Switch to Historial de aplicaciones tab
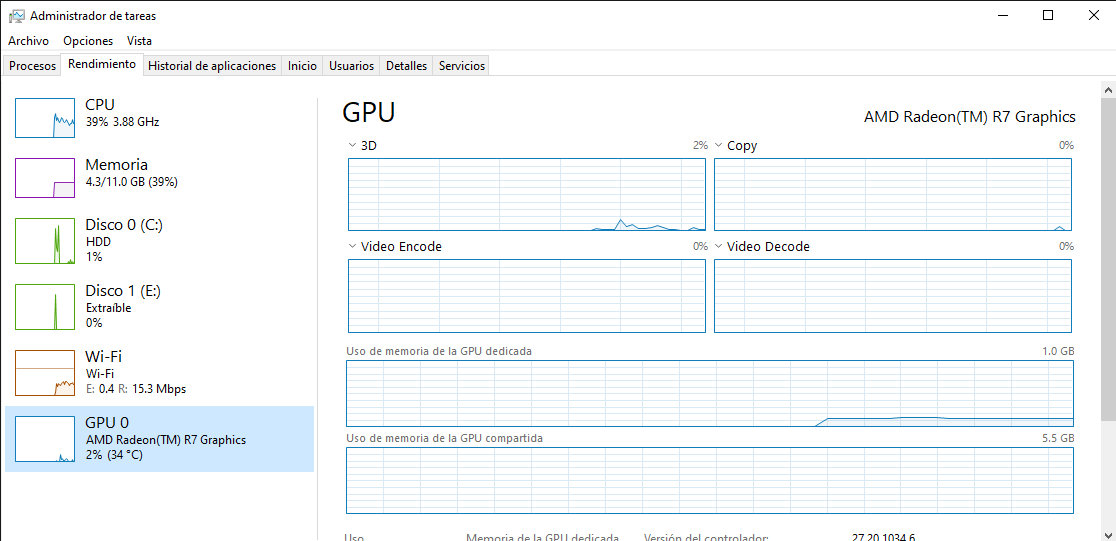The height and width of the screenshot is (541, 1116). pos(212,66)
